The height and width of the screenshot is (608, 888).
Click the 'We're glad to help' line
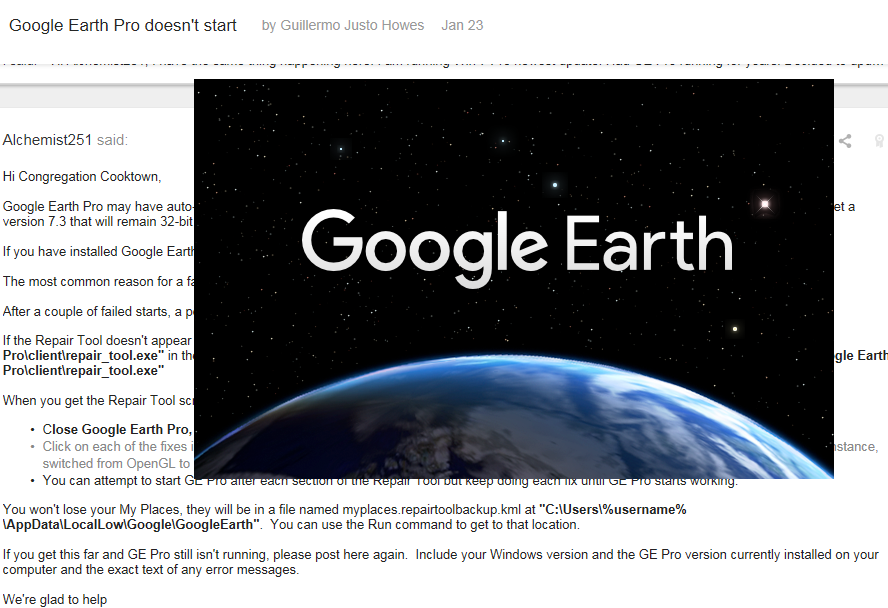tap(55, 600)
